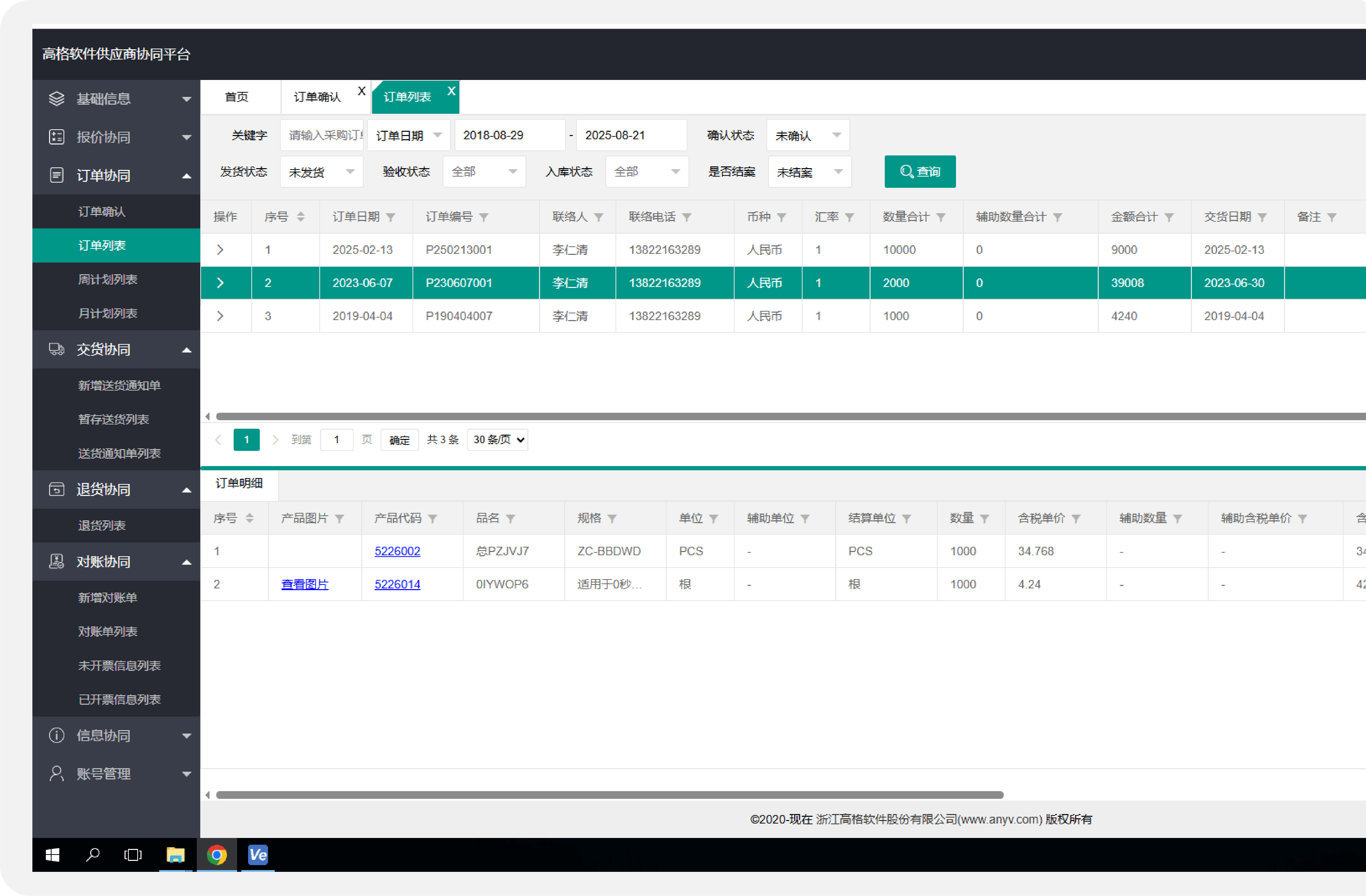The image size is (1366, 896).
Task: Click the 关键字 search input field
Action: pos(323,136)
